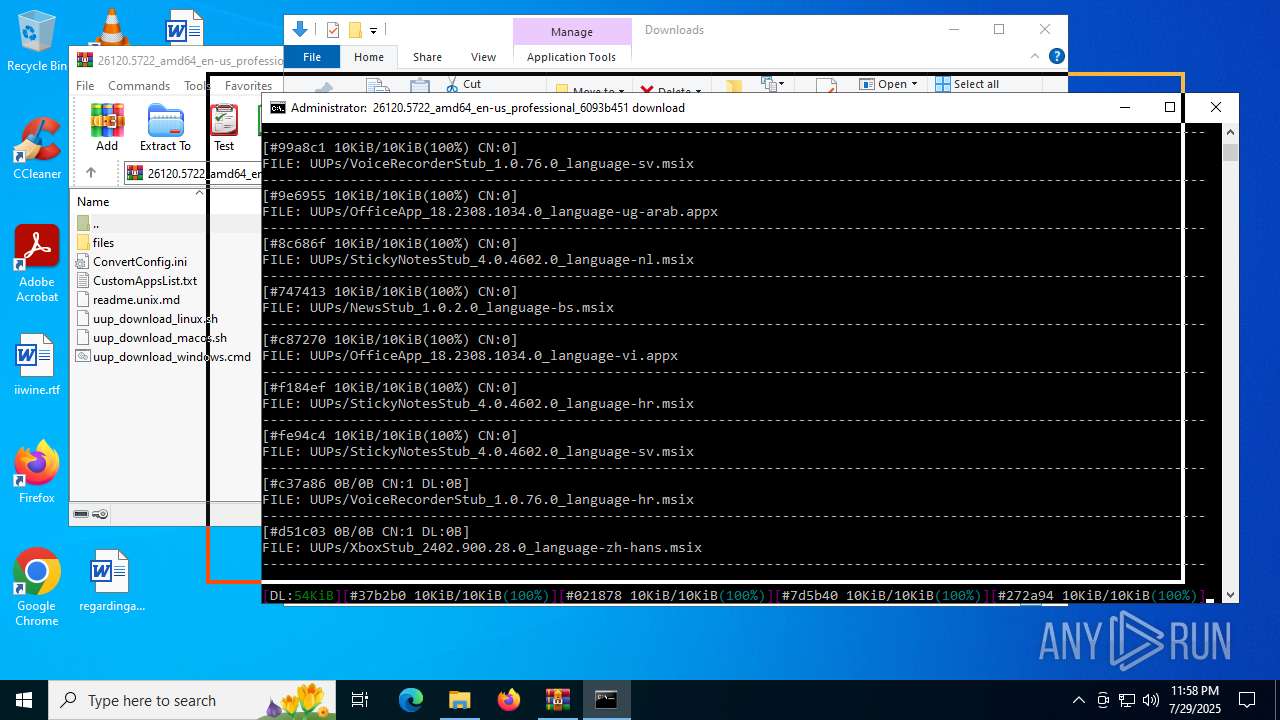
Task: Click the Extract To icon in WinRAR
Action: tap(165, 128)
